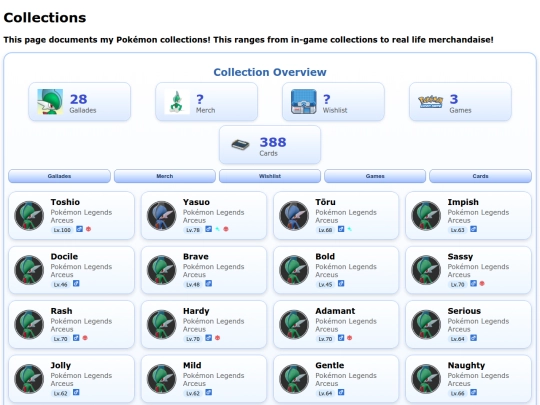The height and width of the screenshot is (405, 540).
Task: Click the Wishlist Poké Mart building icon
Action: pos(304,102)
